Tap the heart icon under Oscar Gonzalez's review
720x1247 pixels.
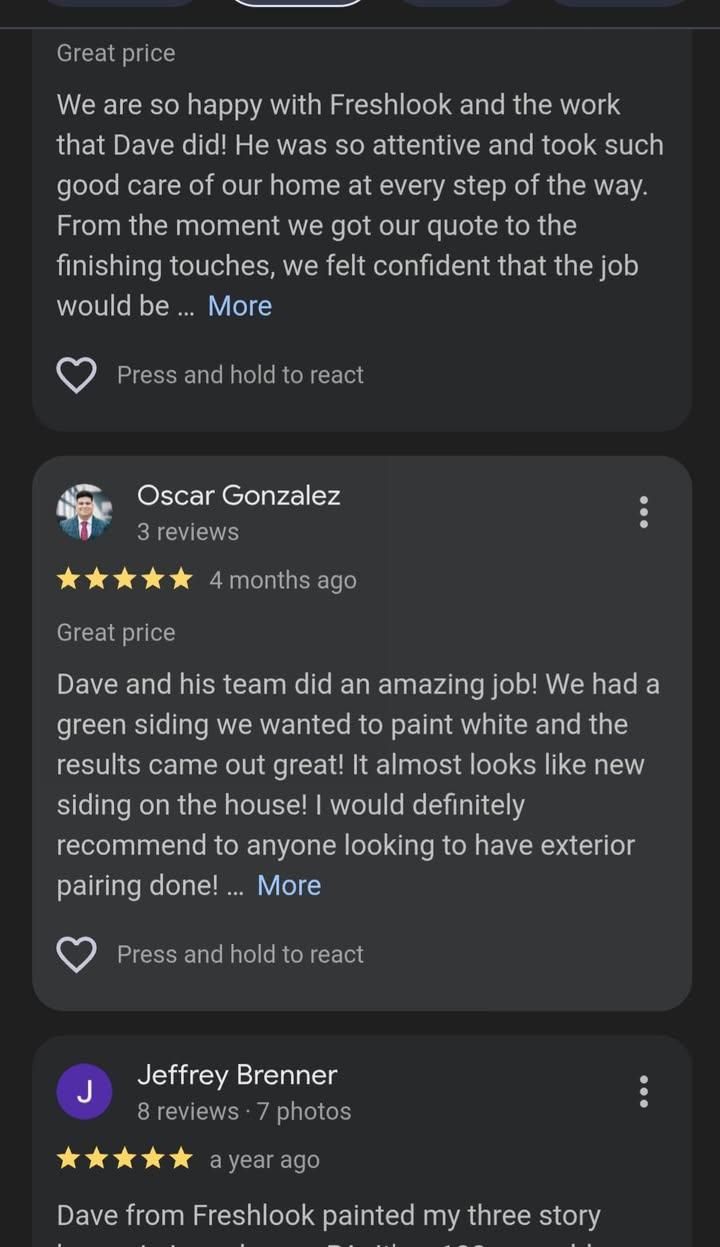(76, 955)
